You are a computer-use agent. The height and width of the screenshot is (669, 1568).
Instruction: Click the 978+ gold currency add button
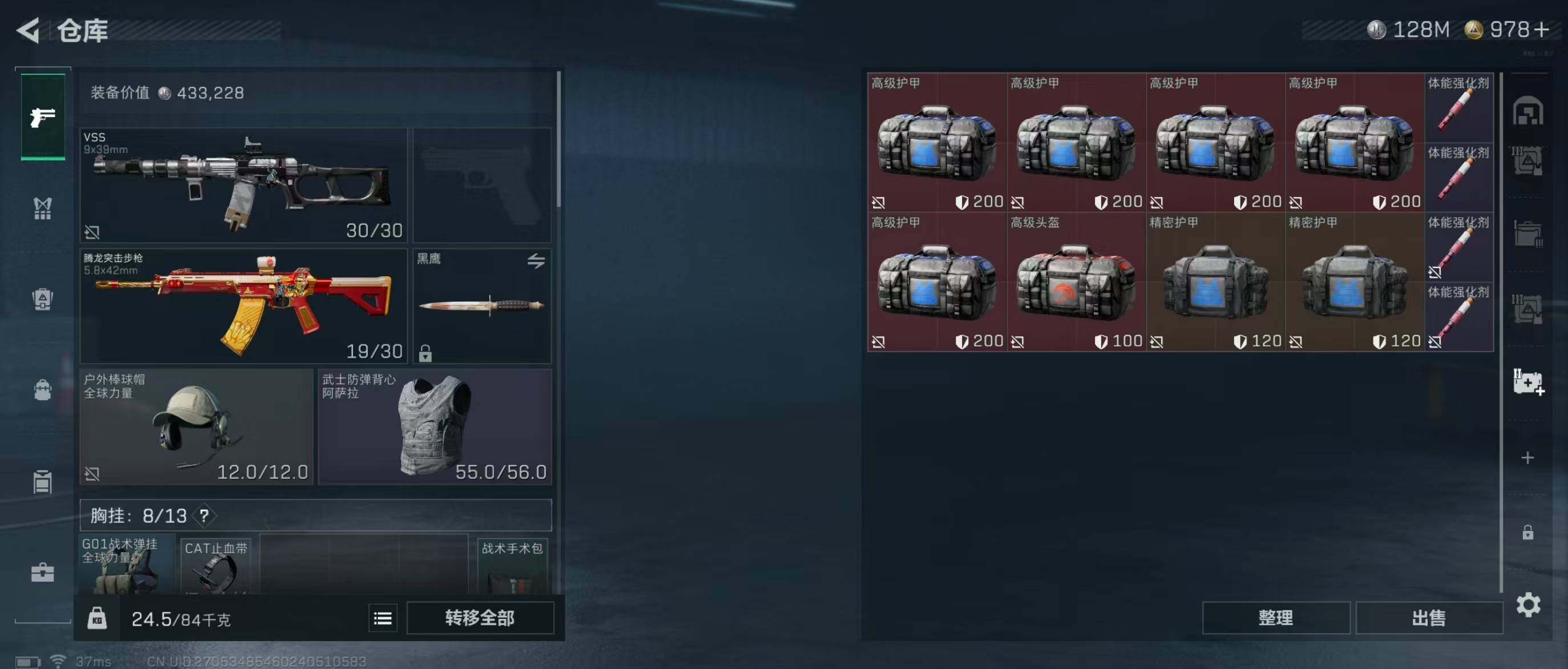tap(1542, 30)
